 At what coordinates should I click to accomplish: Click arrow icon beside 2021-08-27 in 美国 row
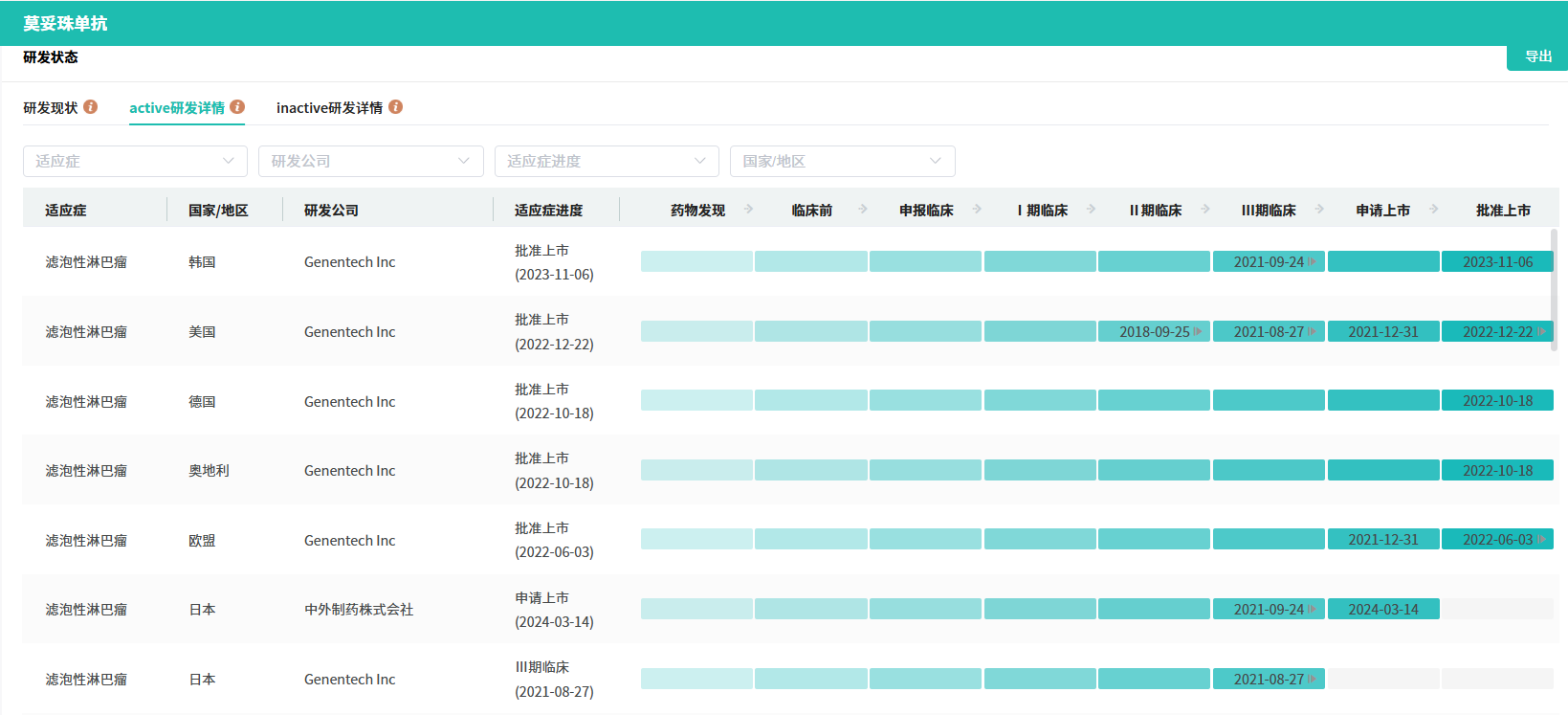tap(1313, 332)
